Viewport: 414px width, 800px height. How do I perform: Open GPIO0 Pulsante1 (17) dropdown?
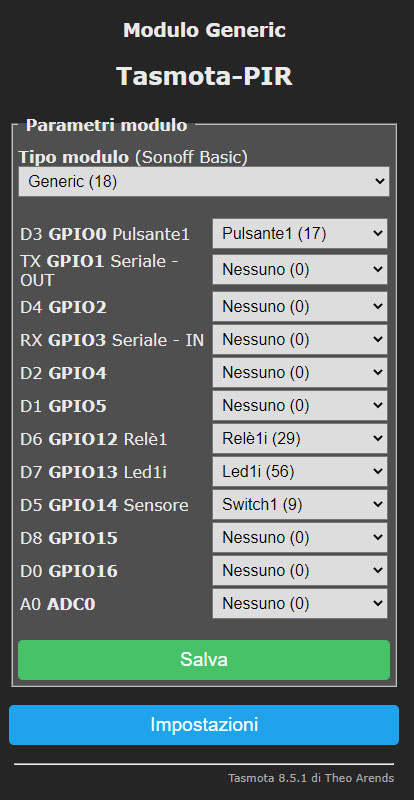coord(300,234)
